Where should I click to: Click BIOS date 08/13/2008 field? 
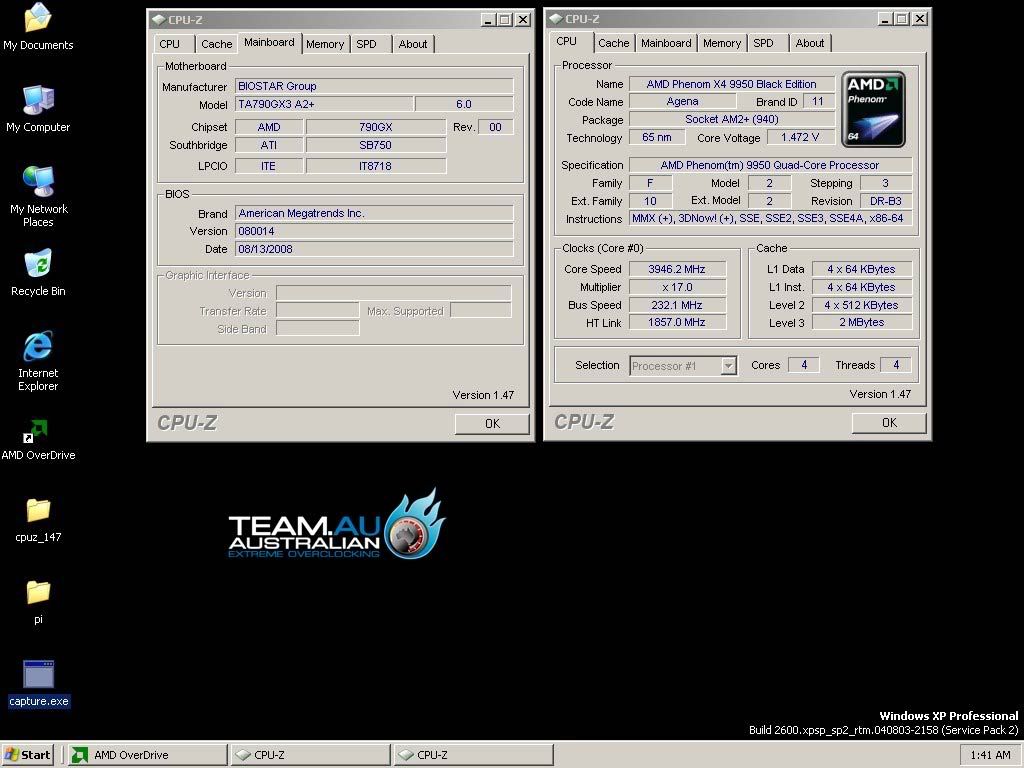point(374,249)
